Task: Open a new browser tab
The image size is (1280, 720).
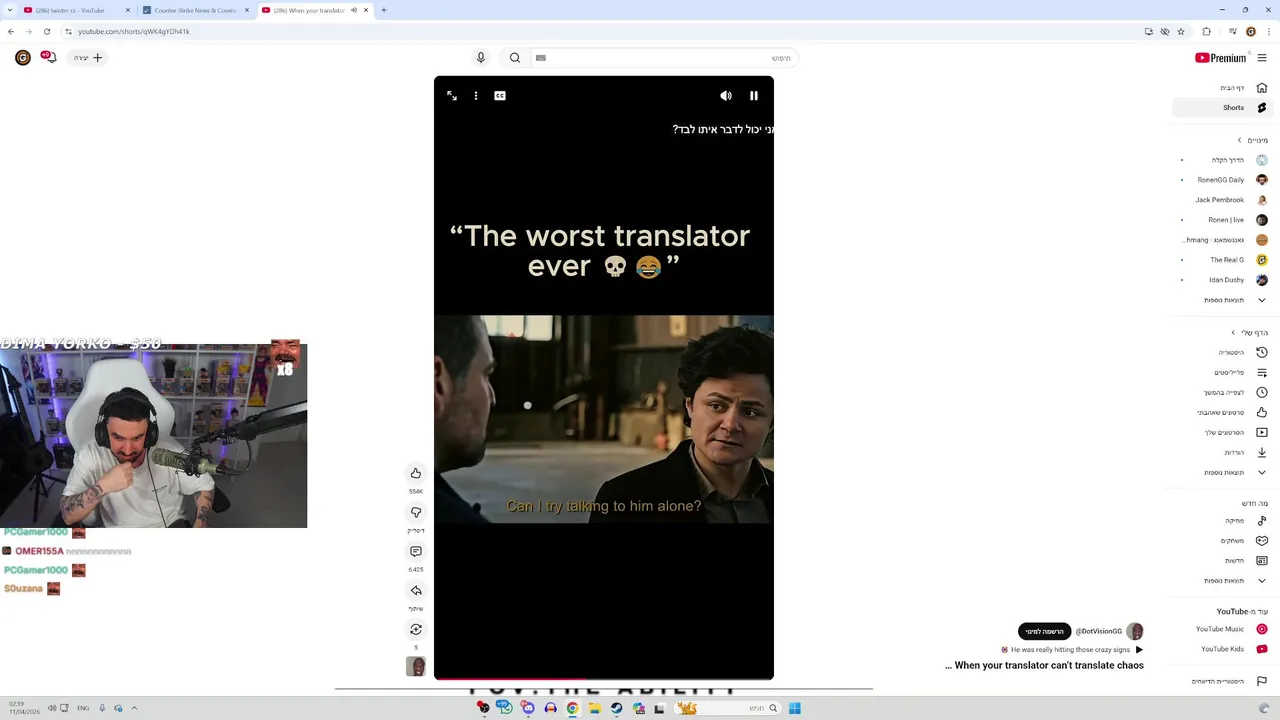Action: click(x=384, y=10)
